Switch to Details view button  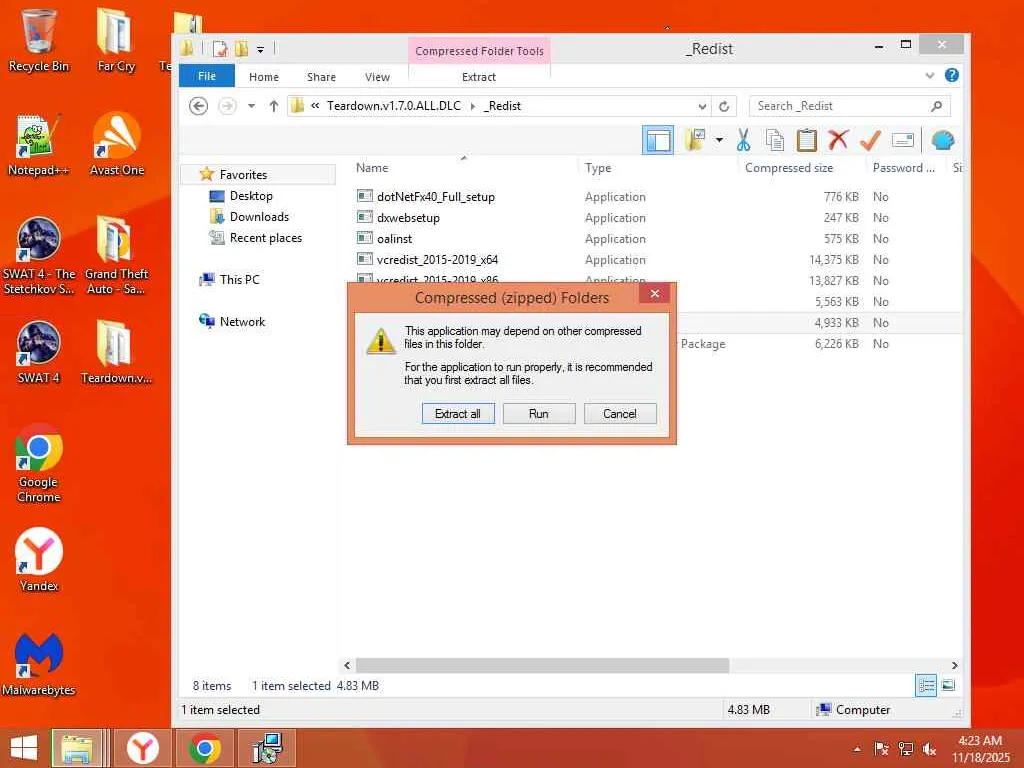[925, 686]
